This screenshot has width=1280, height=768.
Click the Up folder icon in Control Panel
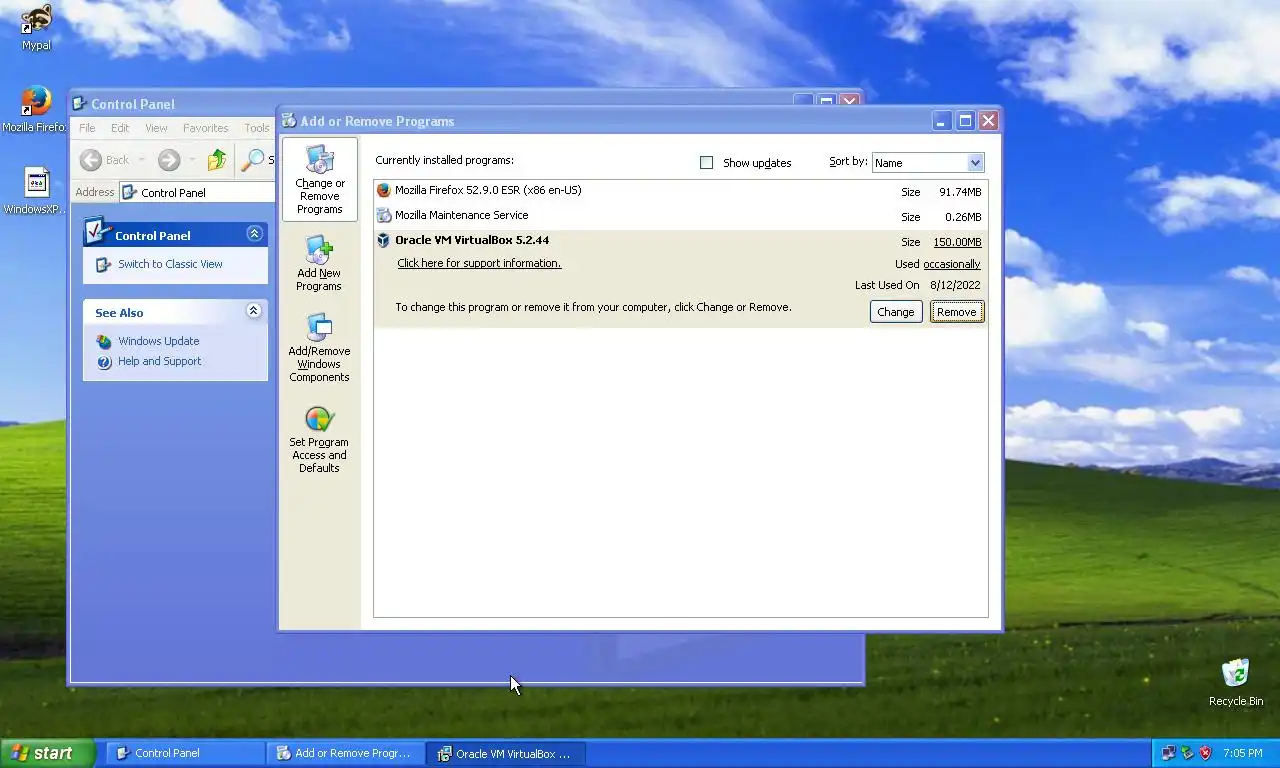click(217, 160)
